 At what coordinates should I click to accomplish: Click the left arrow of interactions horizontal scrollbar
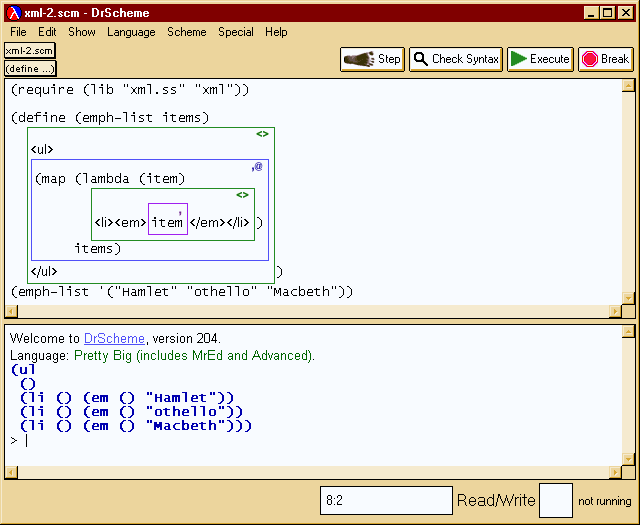[x=11, y=472]
